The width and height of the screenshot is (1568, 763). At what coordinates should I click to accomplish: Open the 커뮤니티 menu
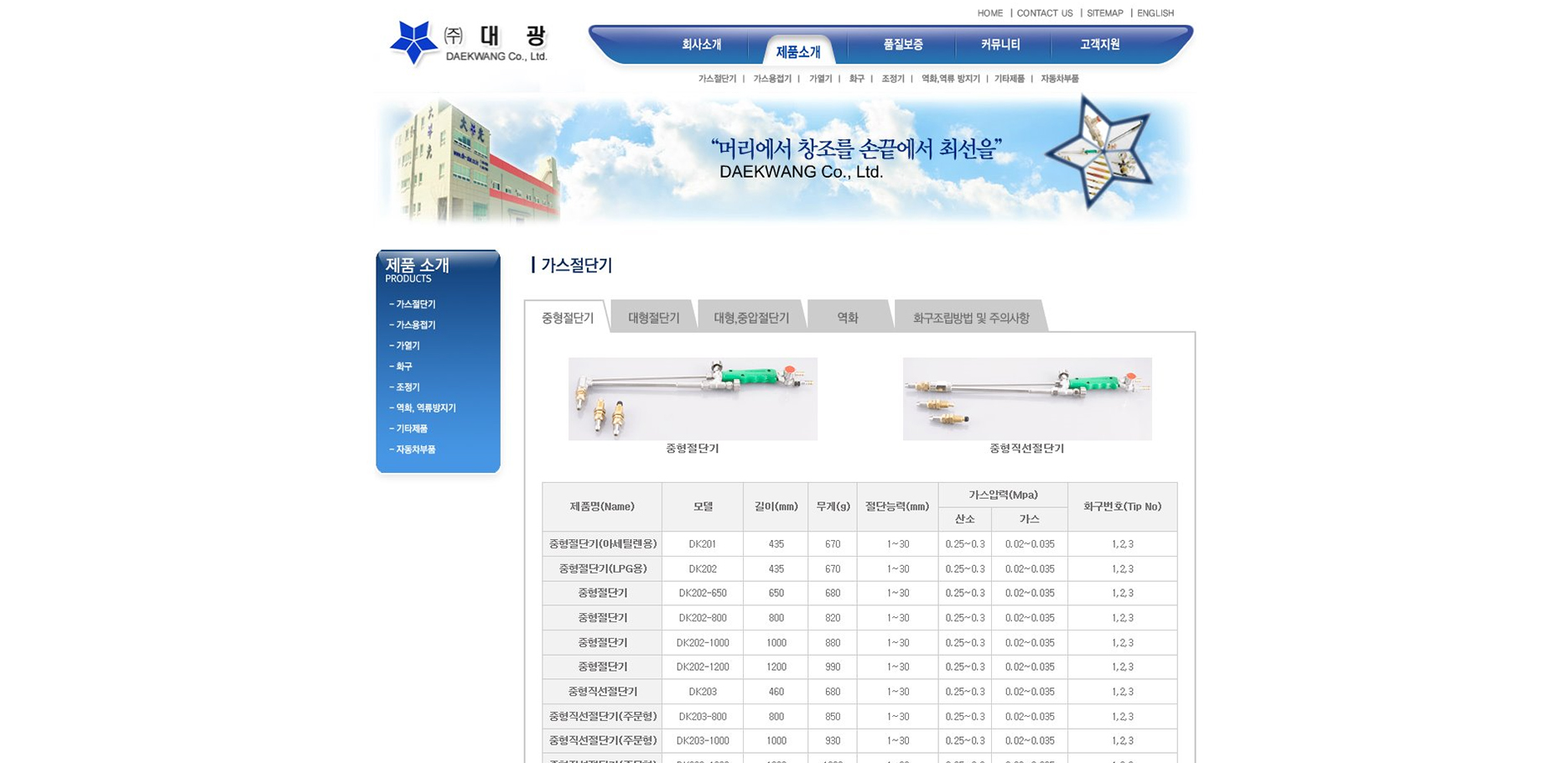point(999,44)
